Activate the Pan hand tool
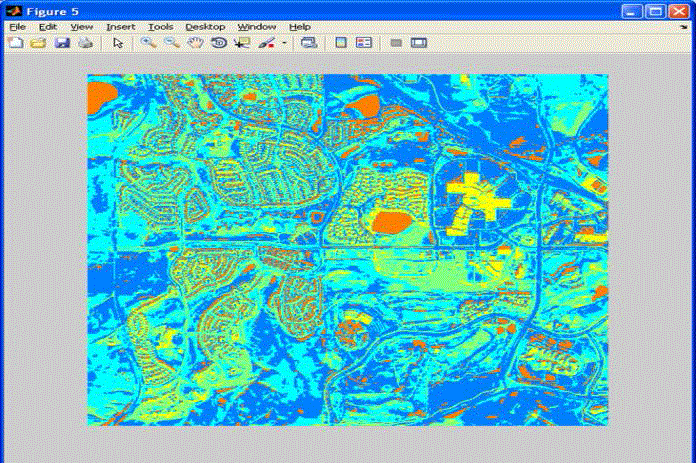696x463 pixels. [196, 43]
